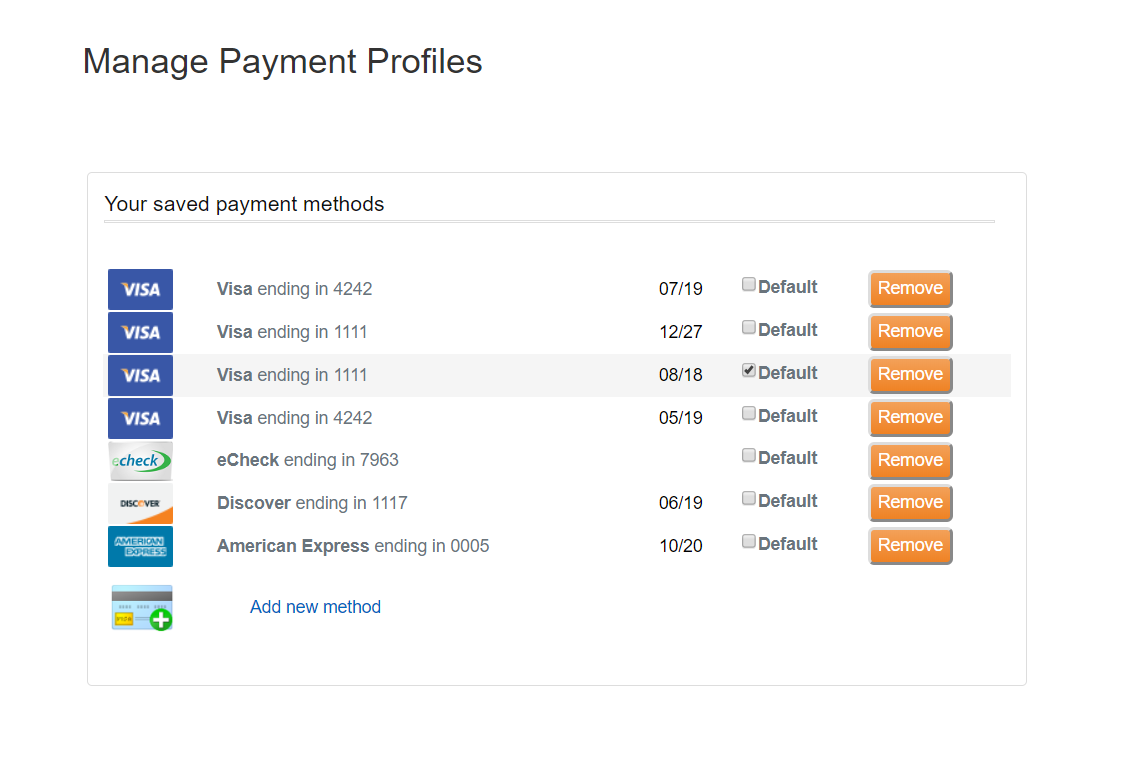
Task: Click the Visa logo expiring 05/19
Action: pyautogui.click(x=140, y=418)
